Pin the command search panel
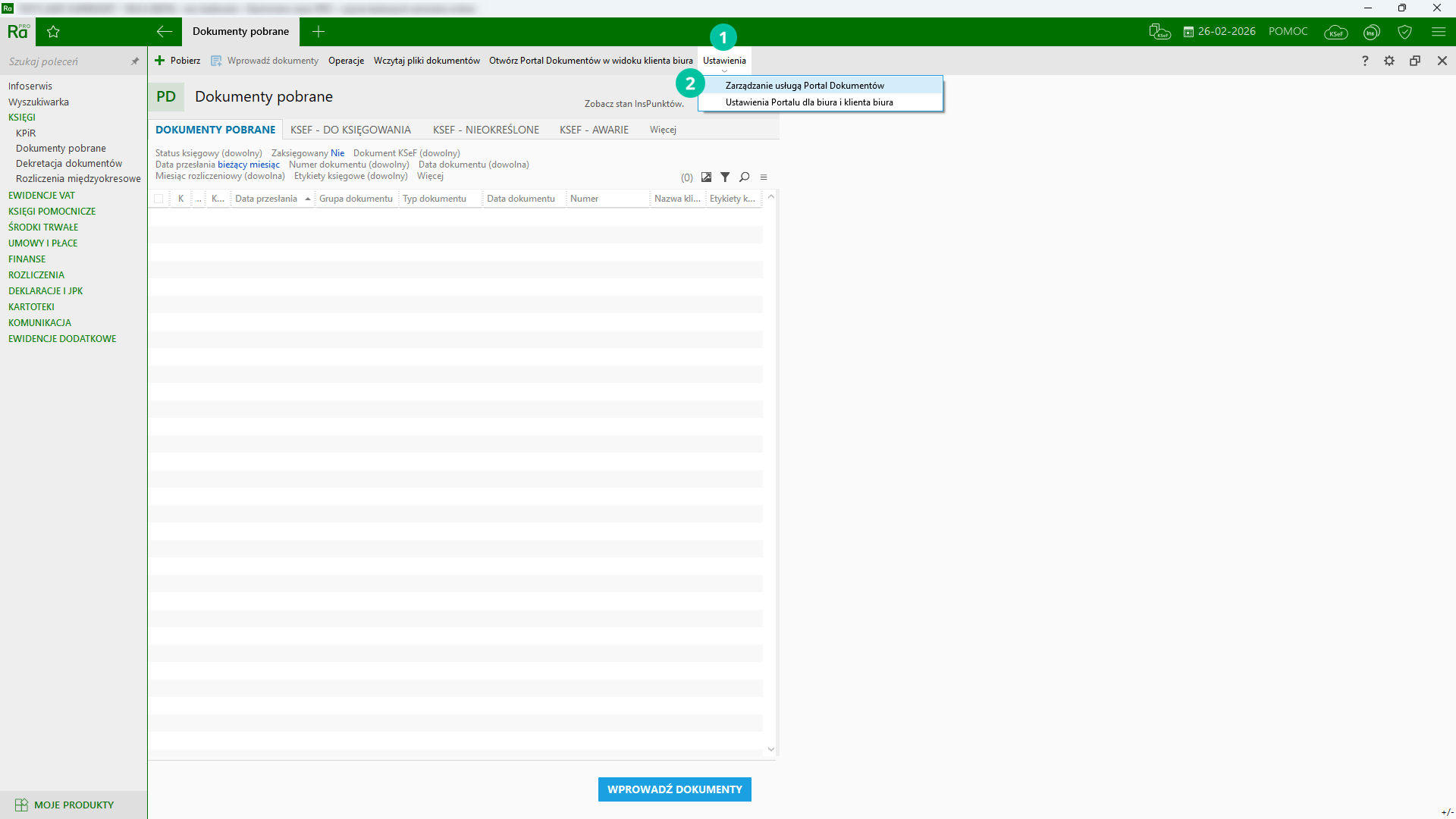The image size is (1456, 819). click(x=135, y=61)
